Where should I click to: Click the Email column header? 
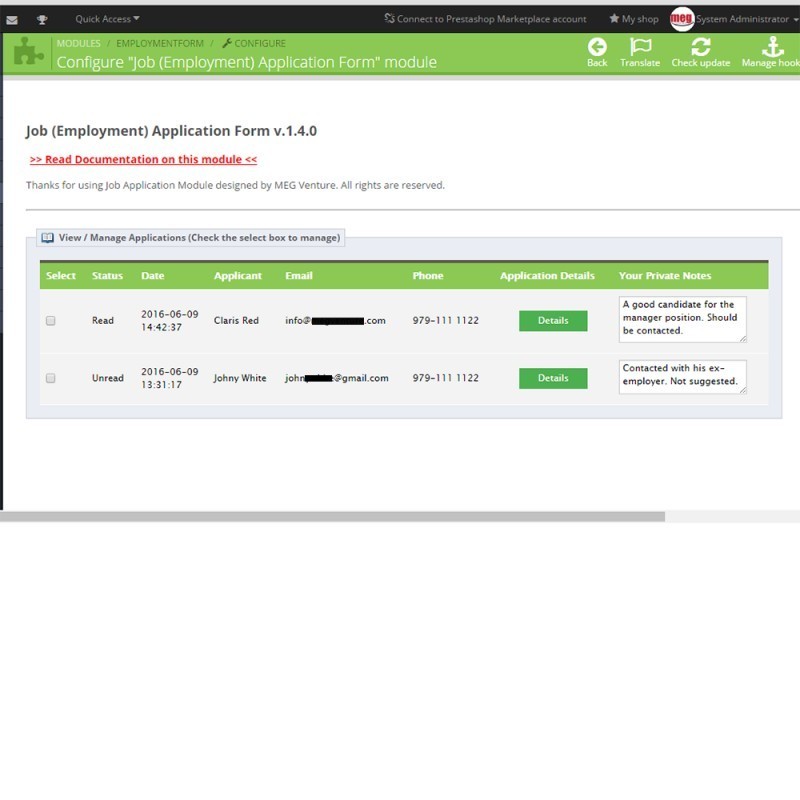tap(298, 276)
